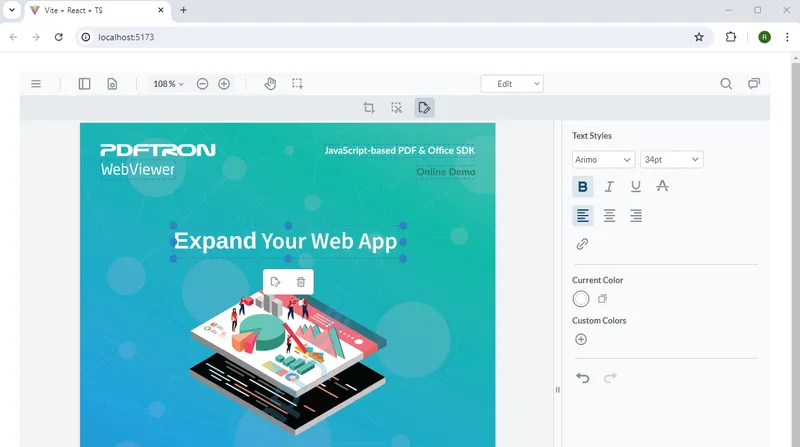Screen dimensions: 800x447
Task: Switch to Vite + React + TS tab
Action: (97, 10)
